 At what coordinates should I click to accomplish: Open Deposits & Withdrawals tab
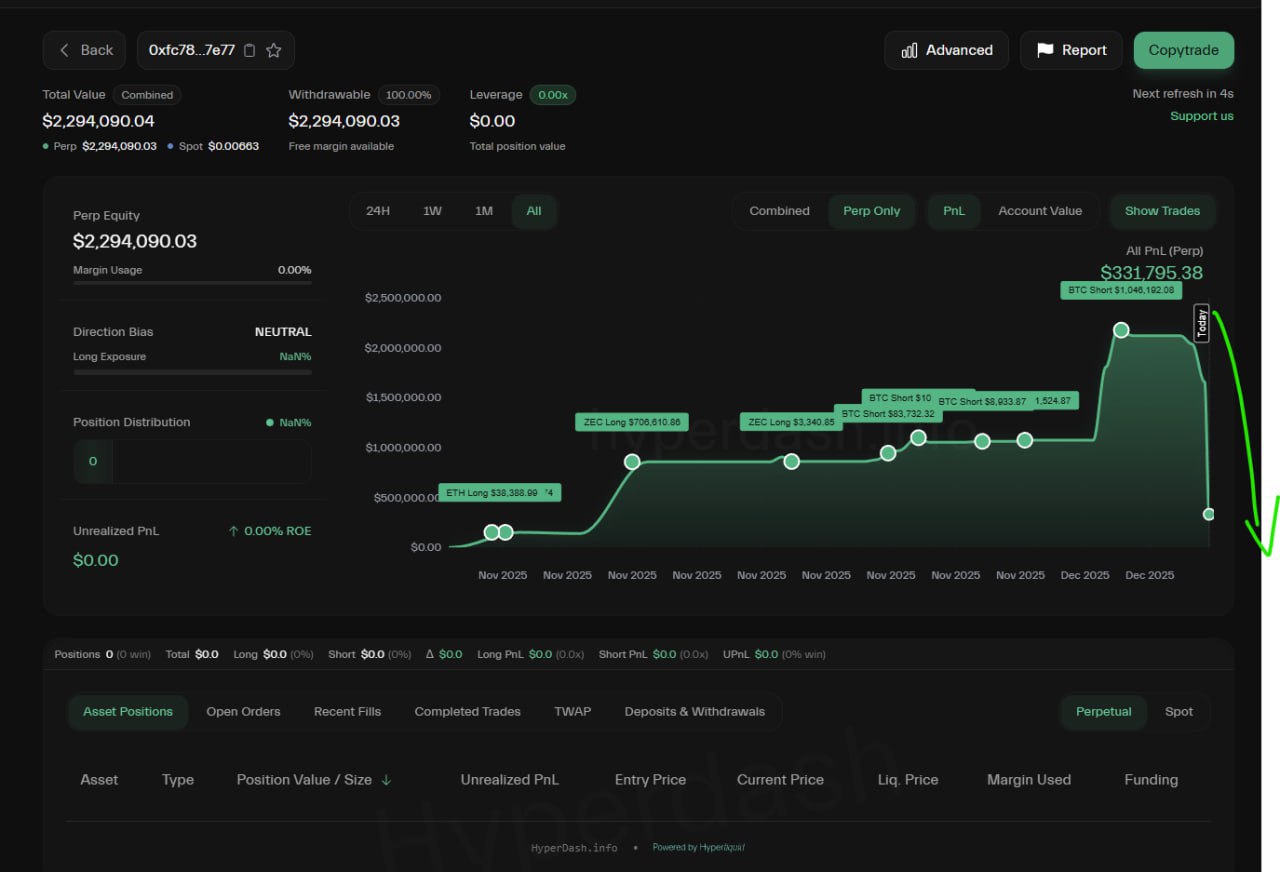click(694, 712)
